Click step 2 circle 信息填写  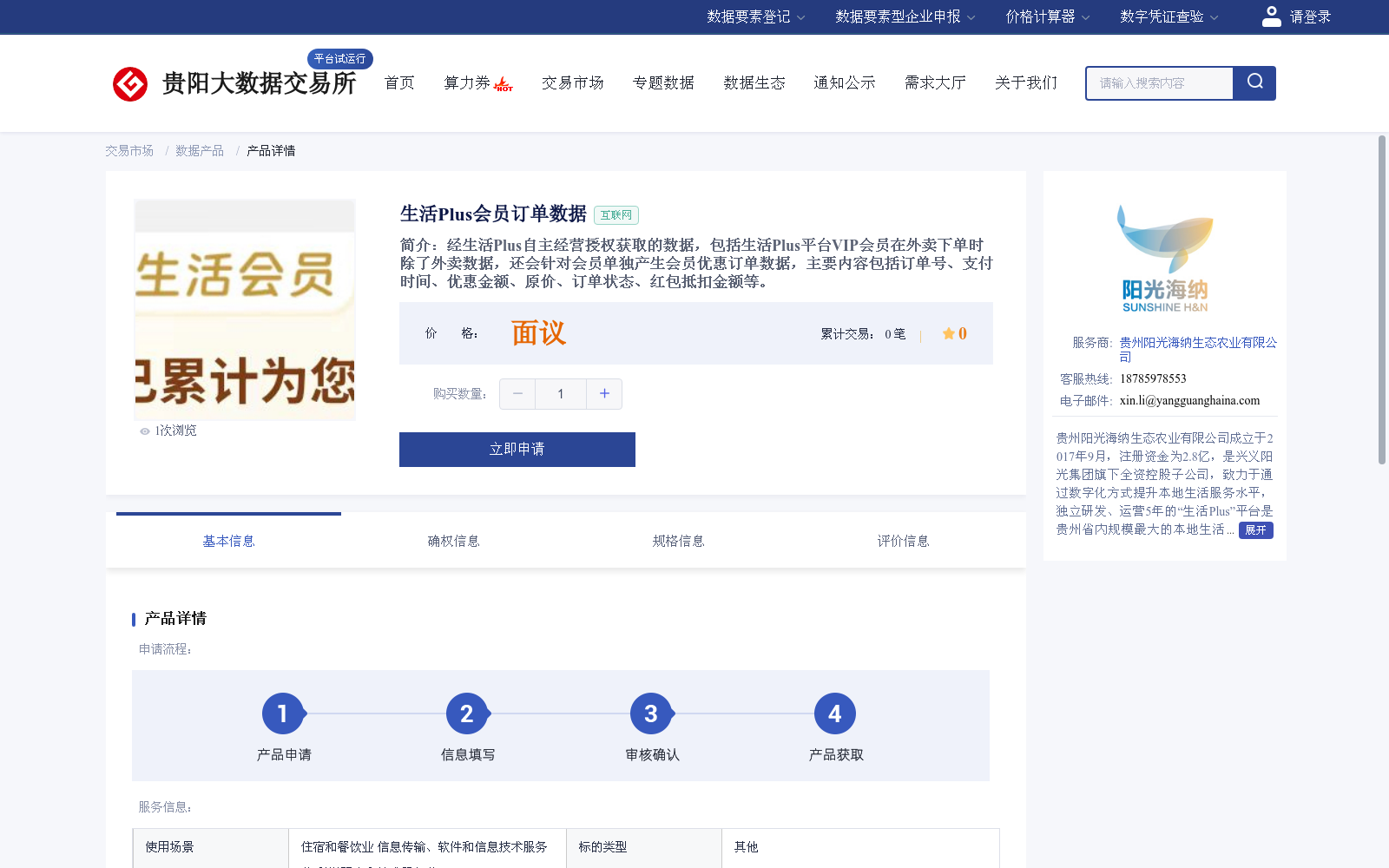(x=467, y=713)
